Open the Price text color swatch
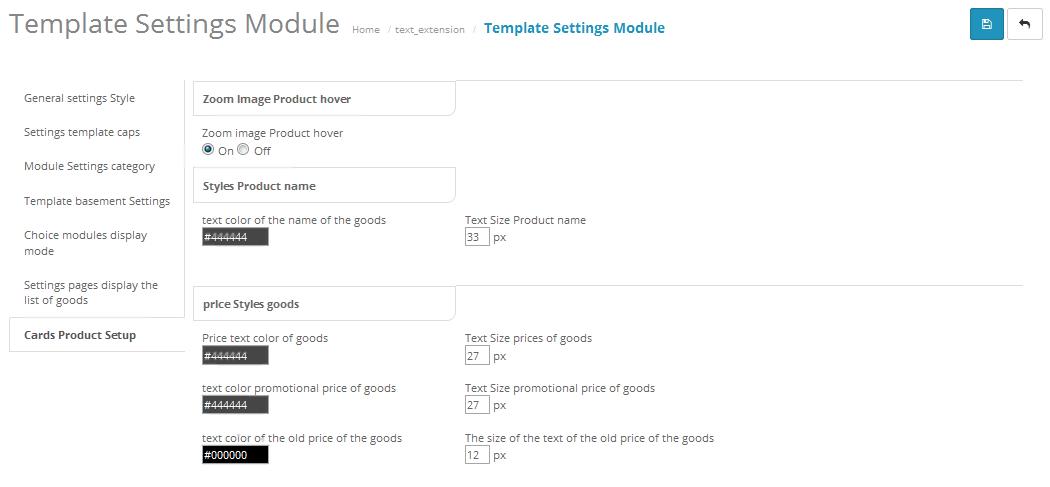The image size is (1050, 487). (235, 356)
